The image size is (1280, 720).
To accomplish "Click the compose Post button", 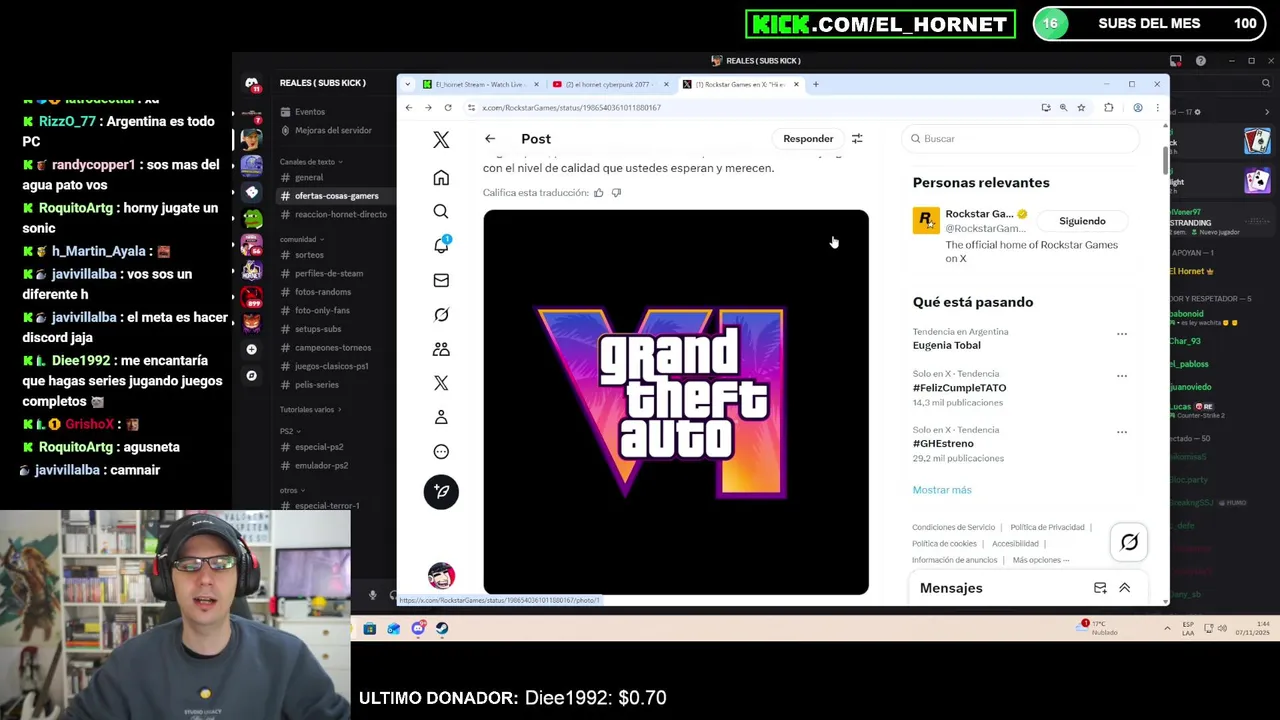I will pyautogui.click(x=441, y=491).
